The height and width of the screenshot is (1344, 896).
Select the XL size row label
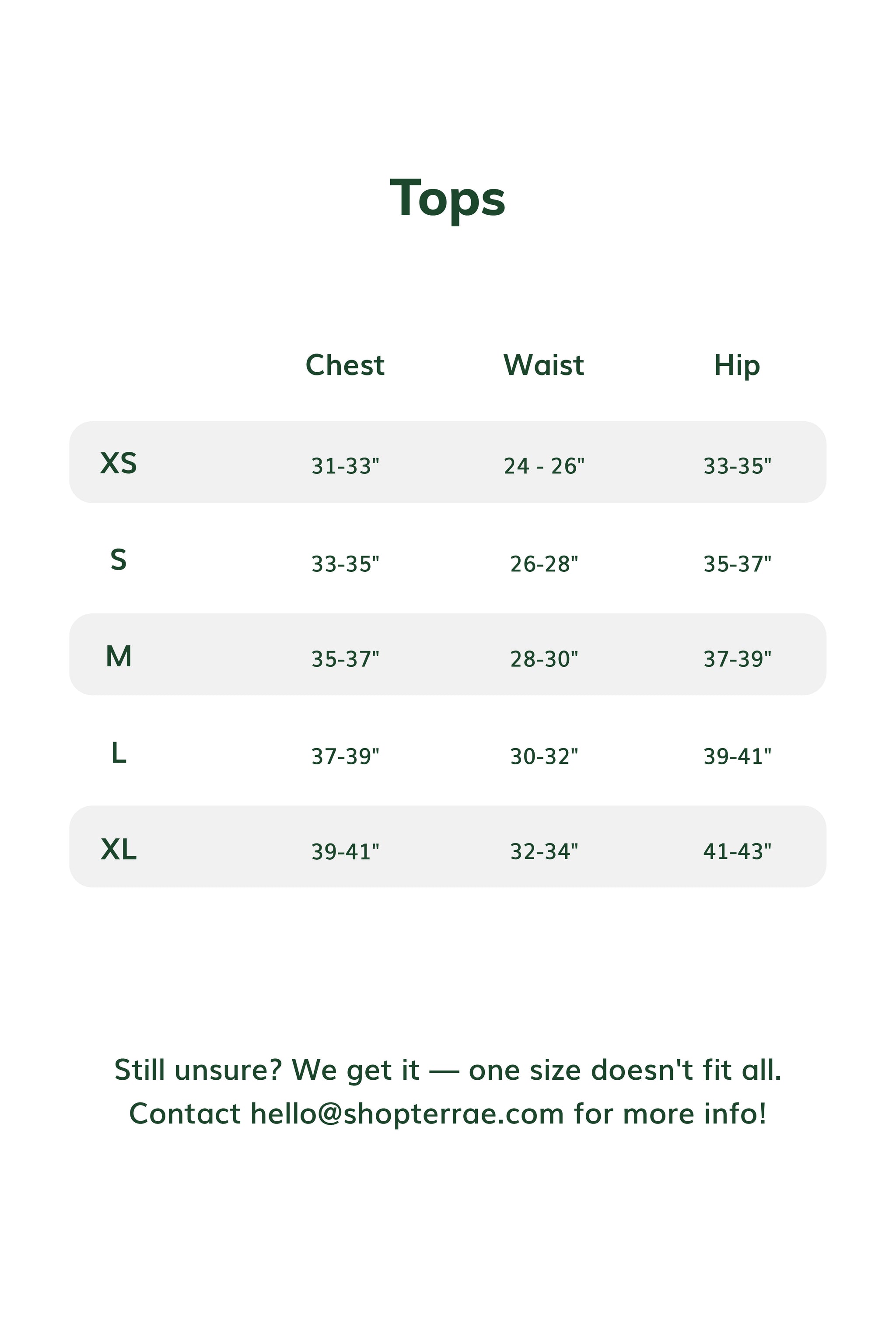coord(118,849)
